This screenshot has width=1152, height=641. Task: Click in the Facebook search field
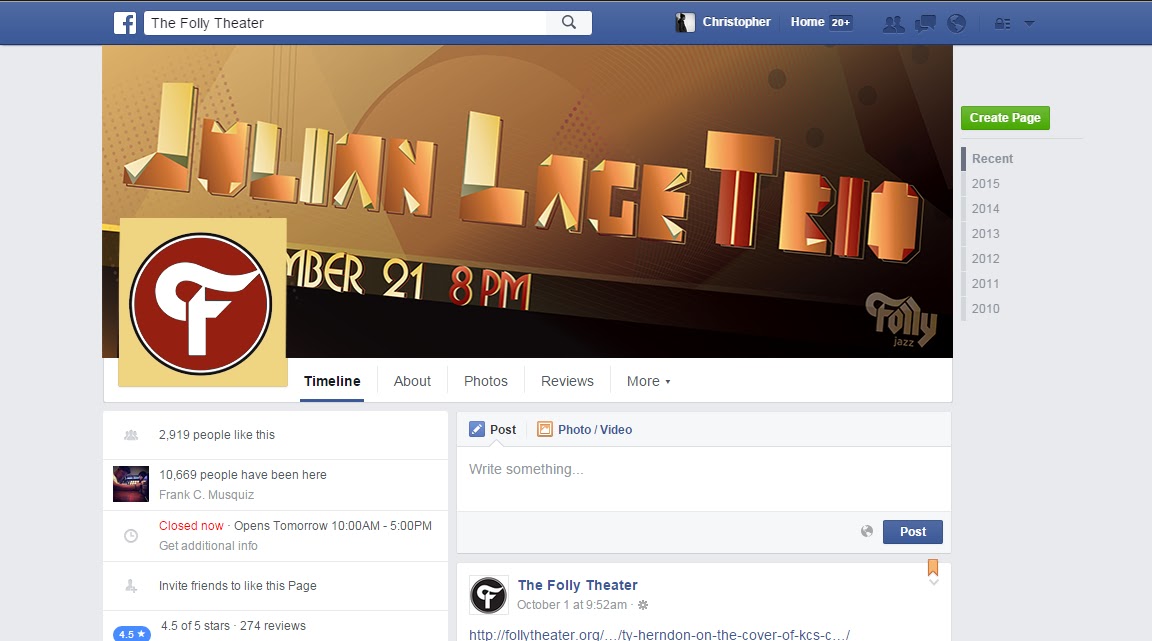[345, 23]
